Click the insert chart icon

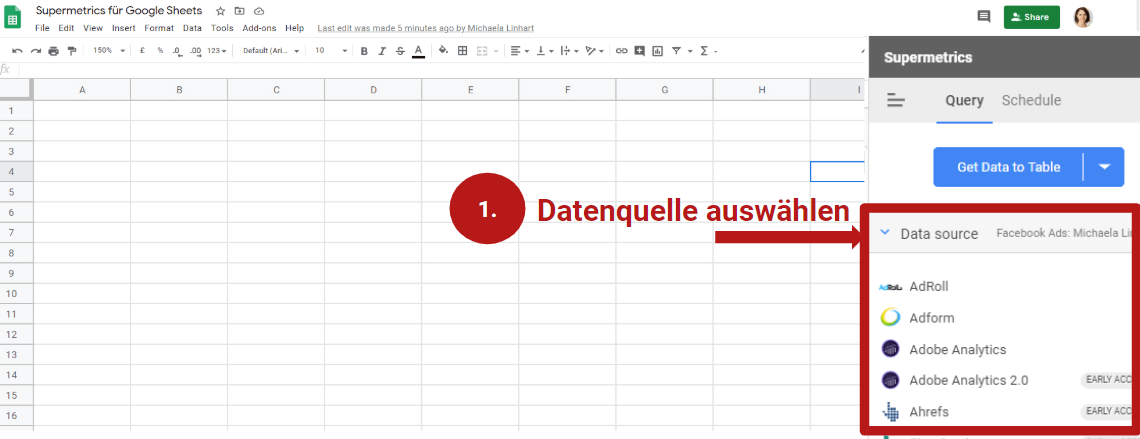point(657,51)
